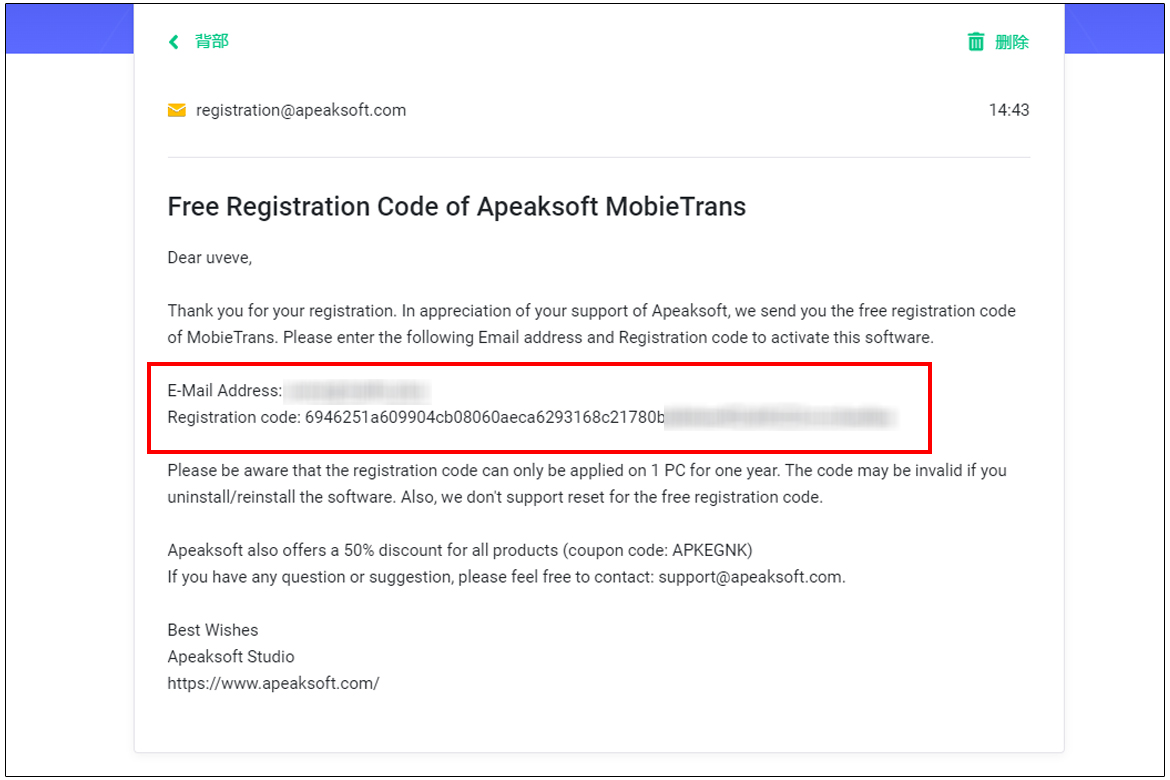Screen dimensions: 1170x780
Task: Click the 14:43 timestamp
Action: 1009,110
